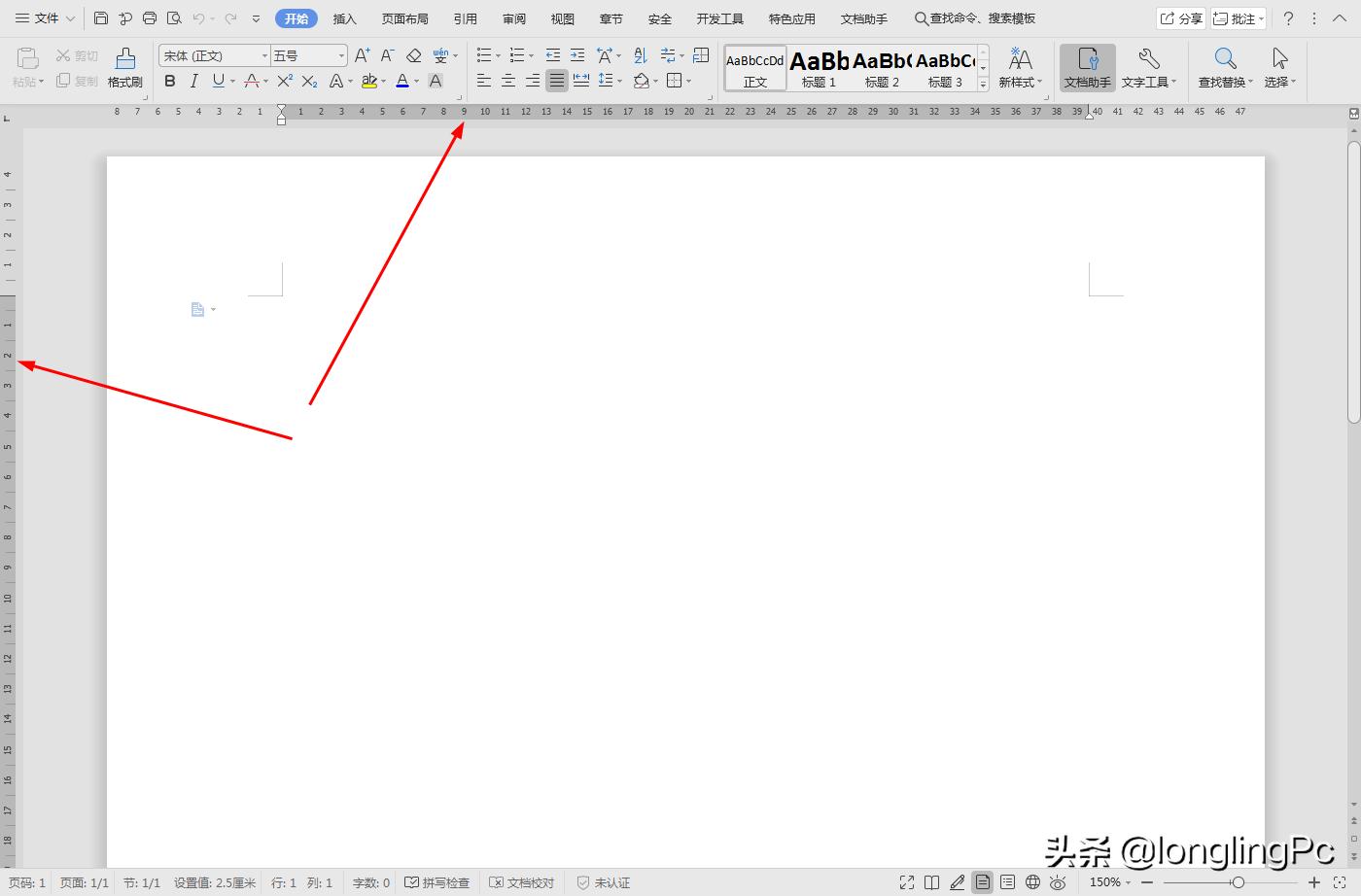Screen dimensions: 1361x896
Task: Click the Save icon in quick access bar
Action: pos(101,18)
